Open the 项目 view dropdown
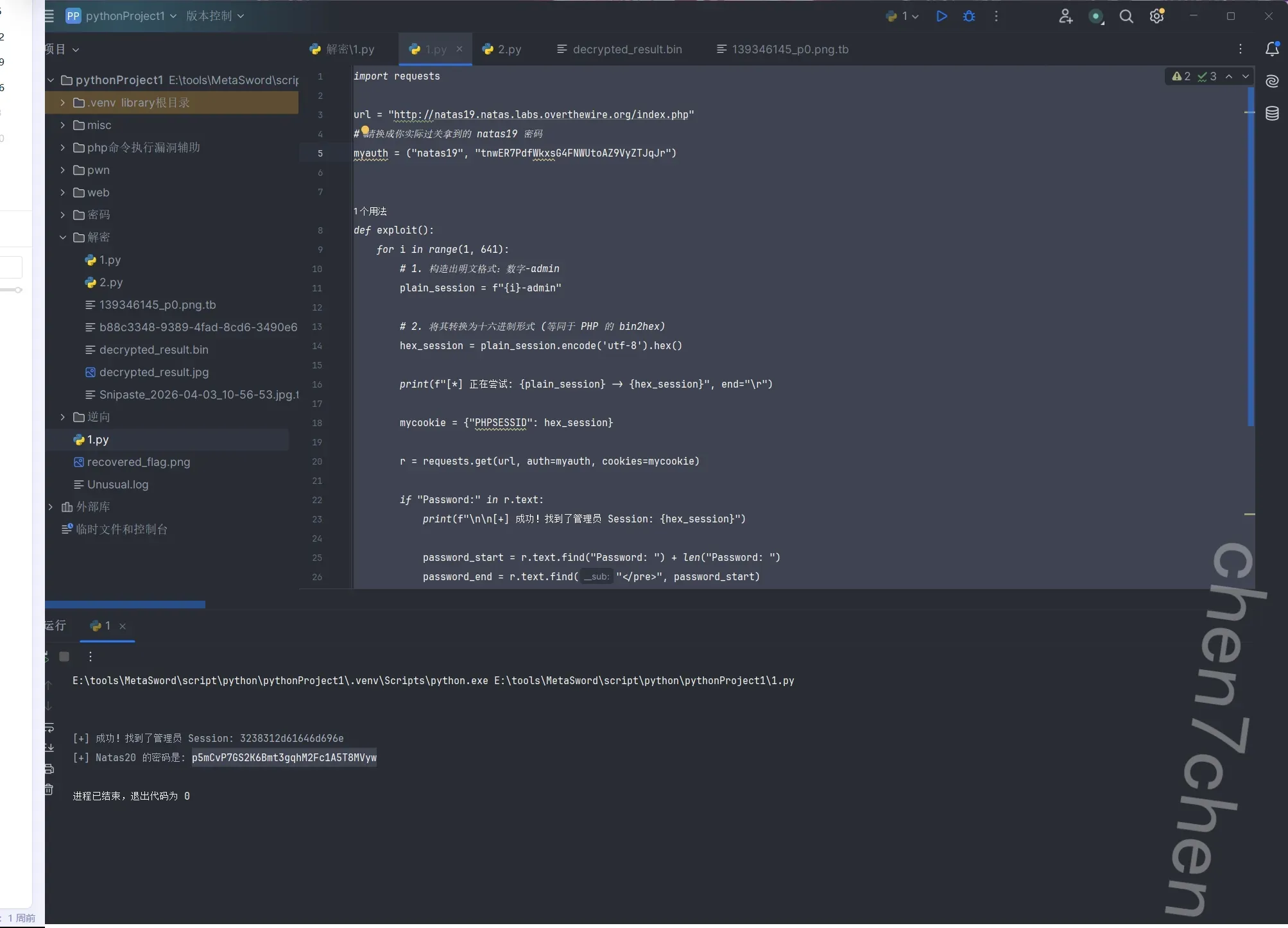1288x928 pixels. [62, 49]
